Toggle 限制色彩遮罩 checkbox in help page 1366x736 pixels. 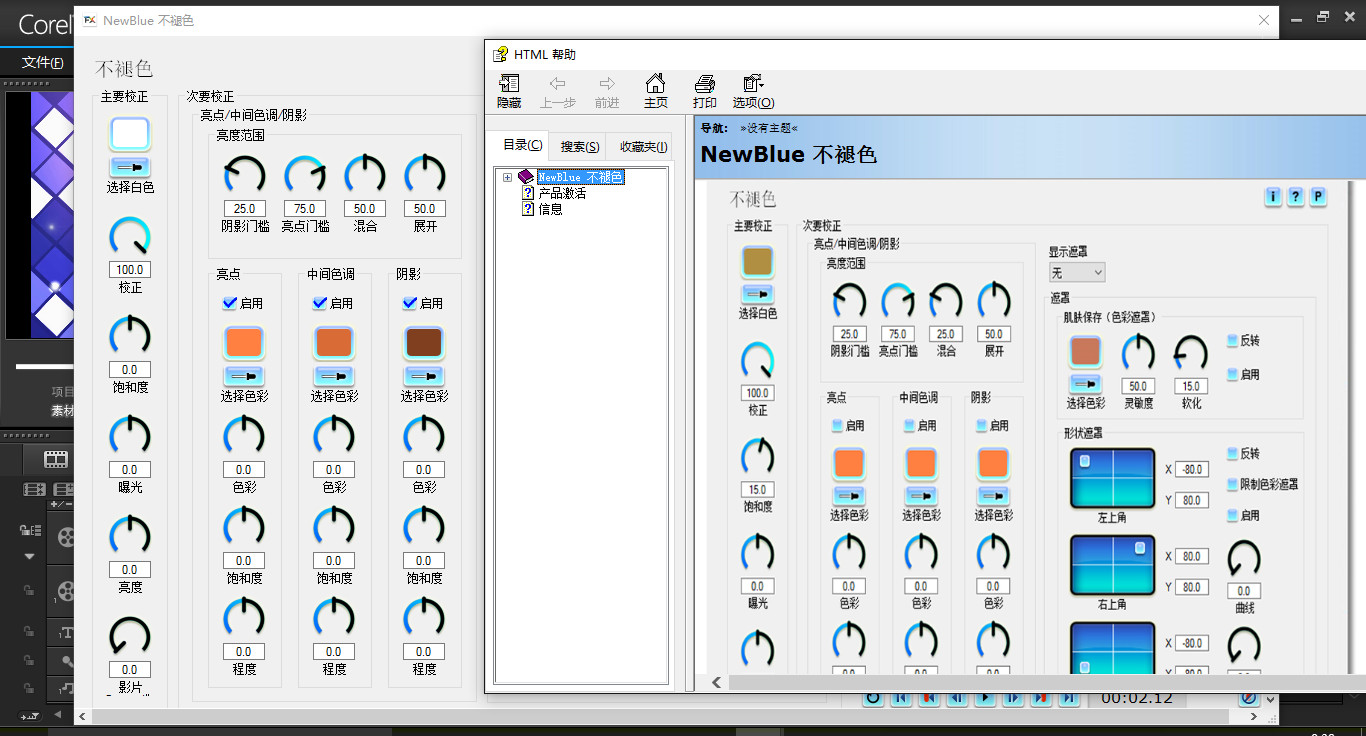point(1232,484)
